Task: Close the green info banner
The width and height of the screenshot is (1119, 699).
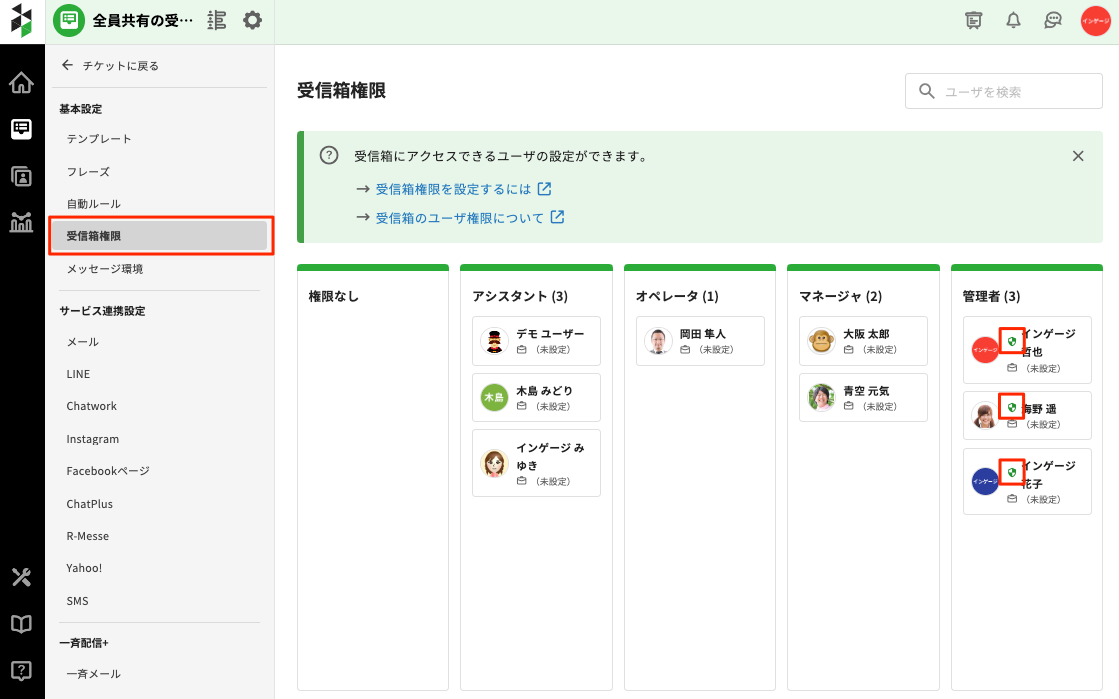Action: (1078, 156)
